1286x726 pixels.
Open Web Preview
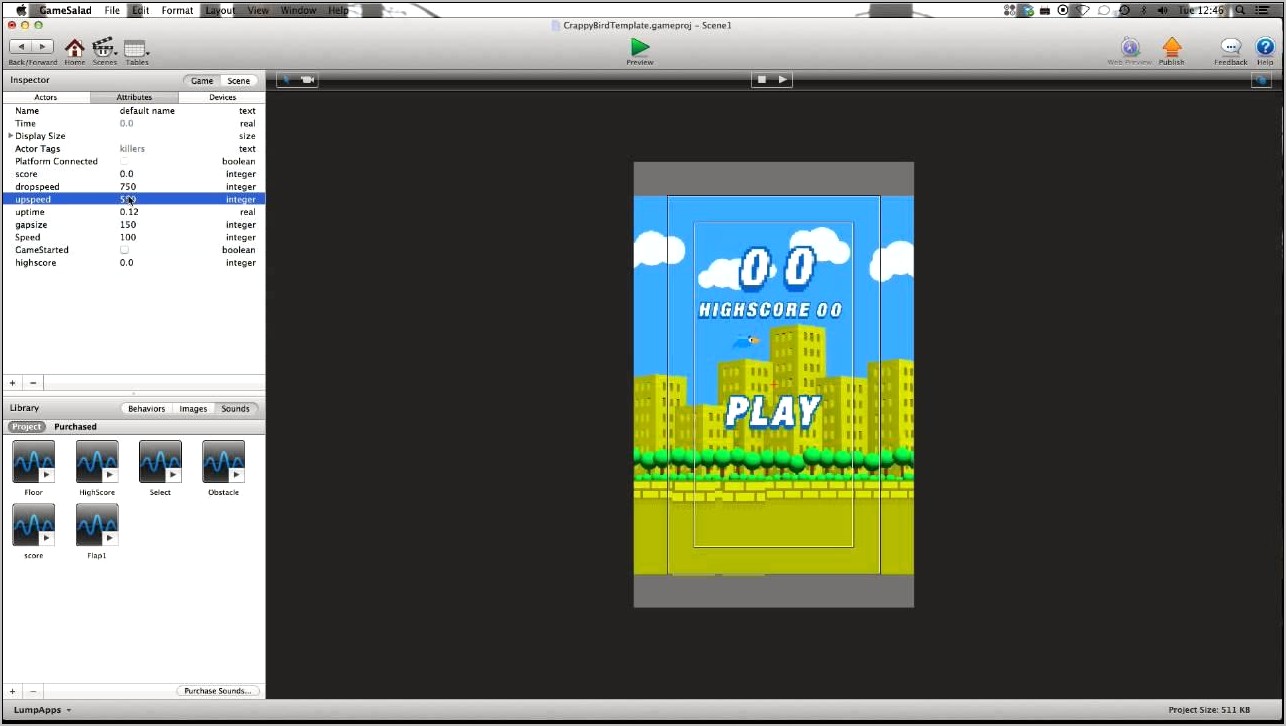point(1130,47)
